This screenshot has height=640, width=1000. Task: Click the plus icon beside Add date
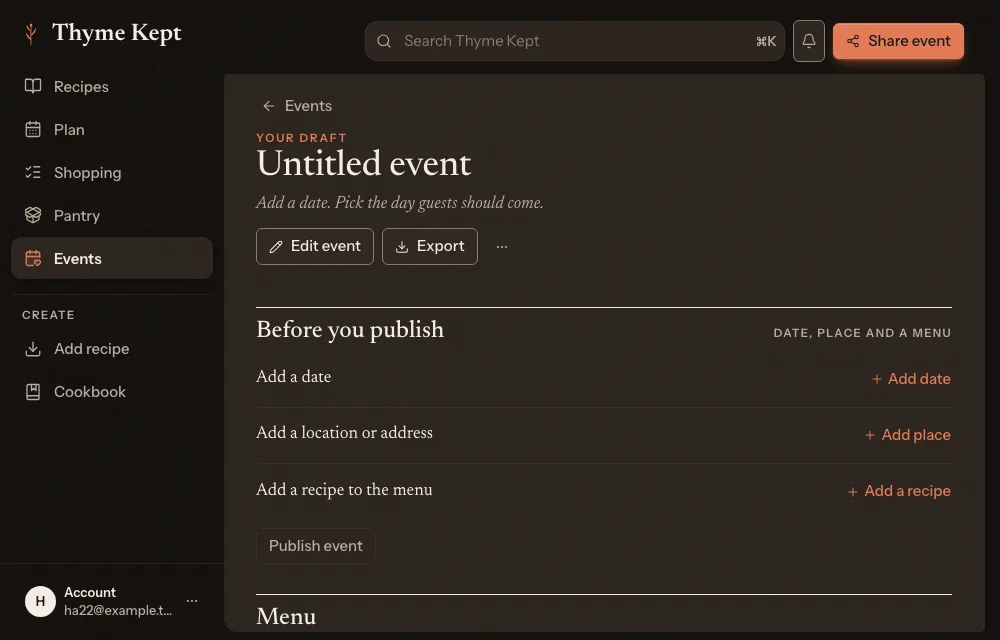tap(877, 379)
